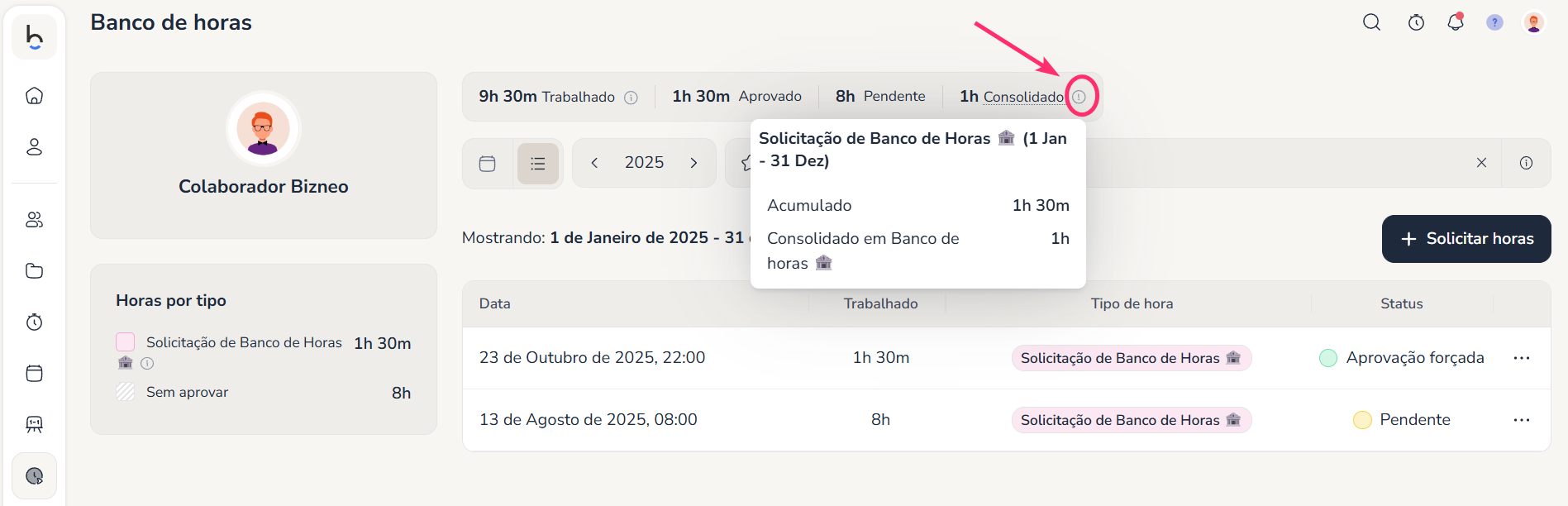
Task: Open the folder icon in sidebar
Action: [35, 271]
